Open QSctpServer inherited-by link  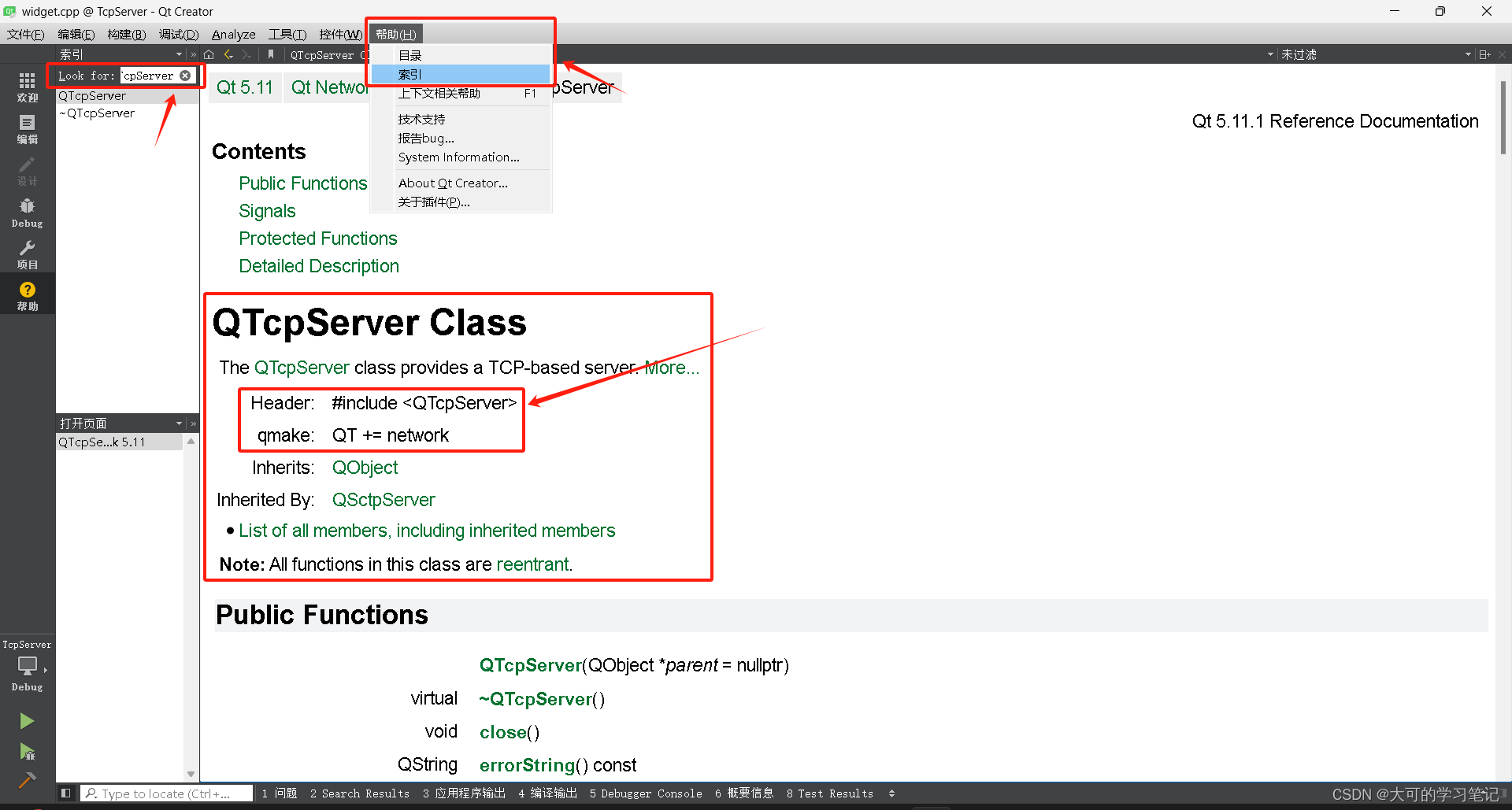(x=384, y=500)
